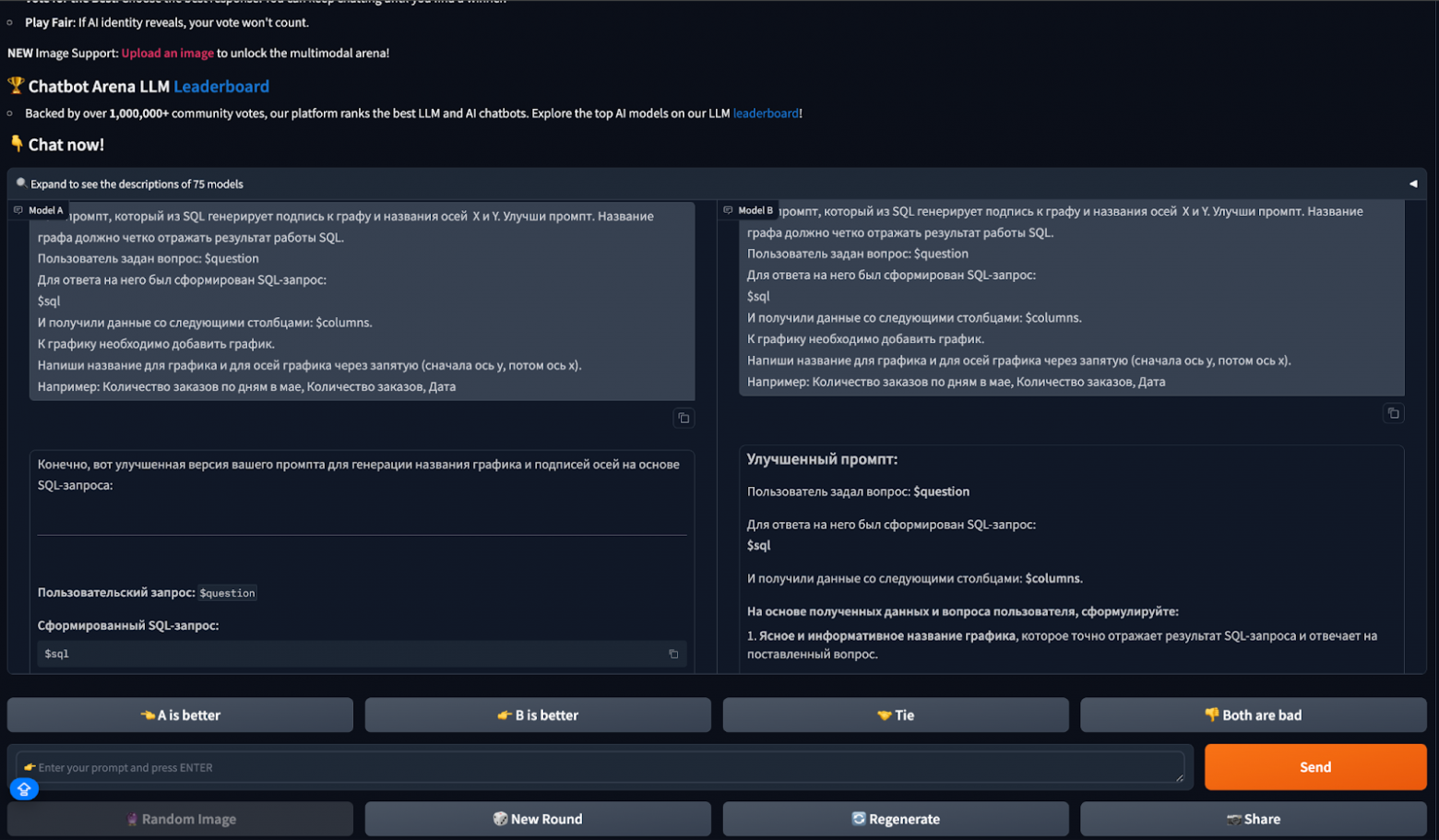
Task: Copy Model A user prompt message
Action: pyautogui.click(x=684, y=419)
